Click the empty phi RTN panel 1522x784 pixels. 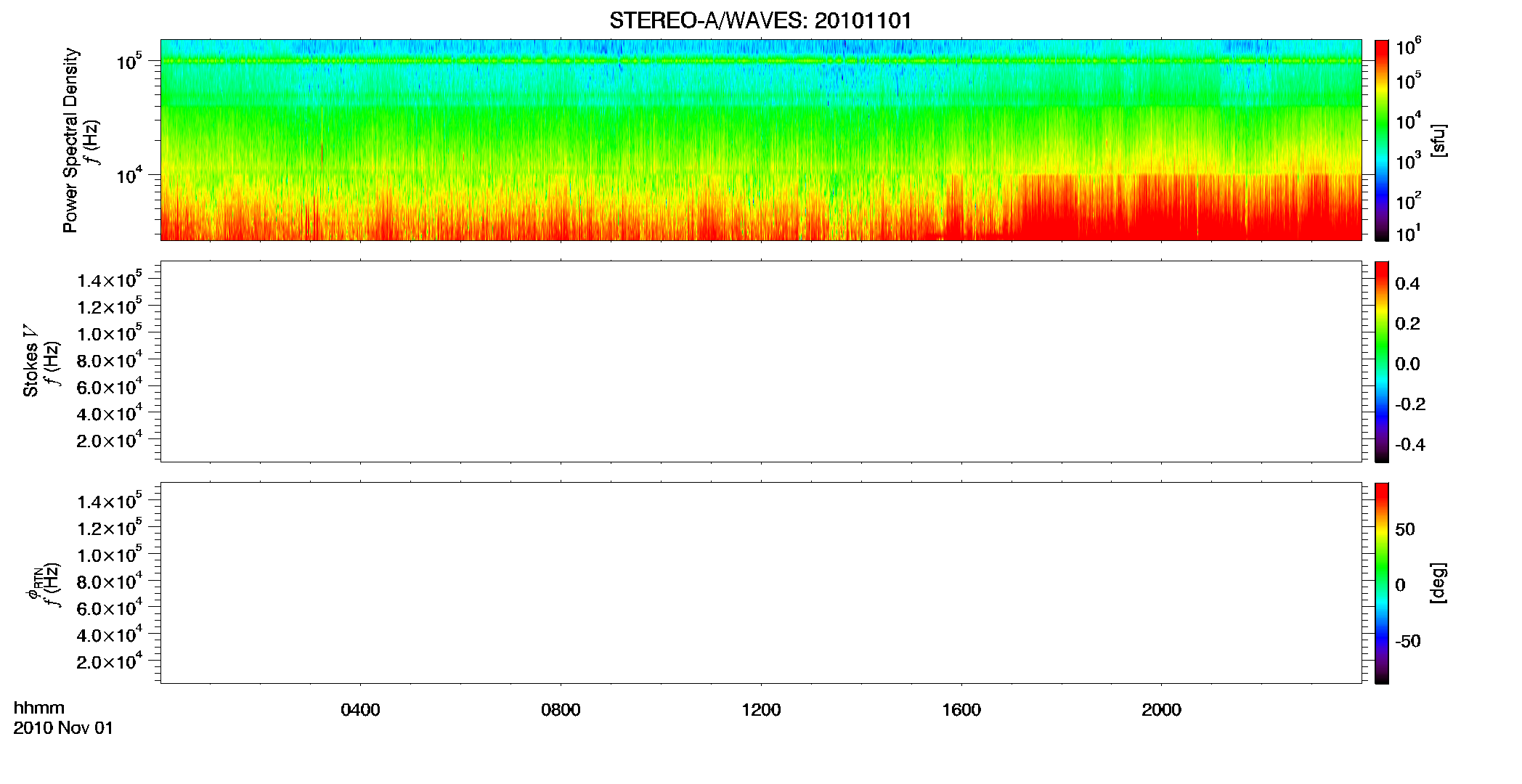pyautogui.click(x=761, y=583)
